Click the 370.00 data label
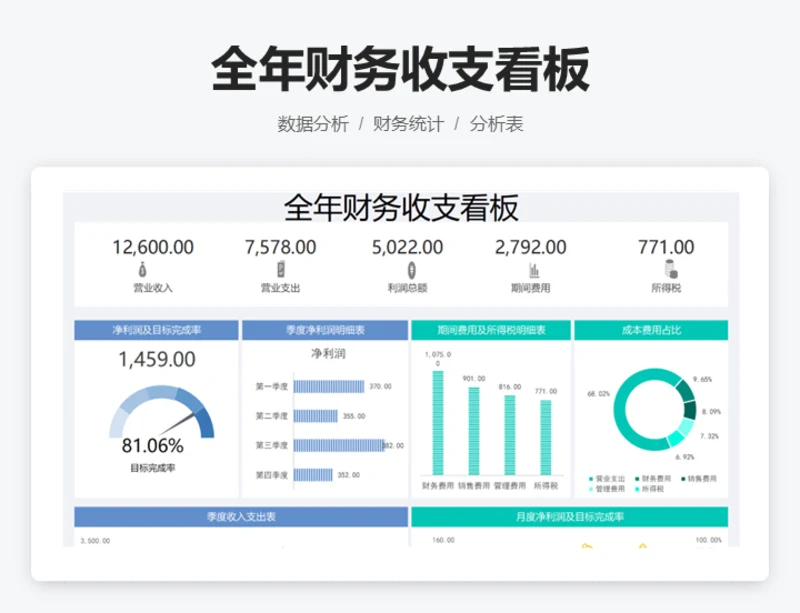The height and width of the screenshot is (613, 800). click(380, 386)
